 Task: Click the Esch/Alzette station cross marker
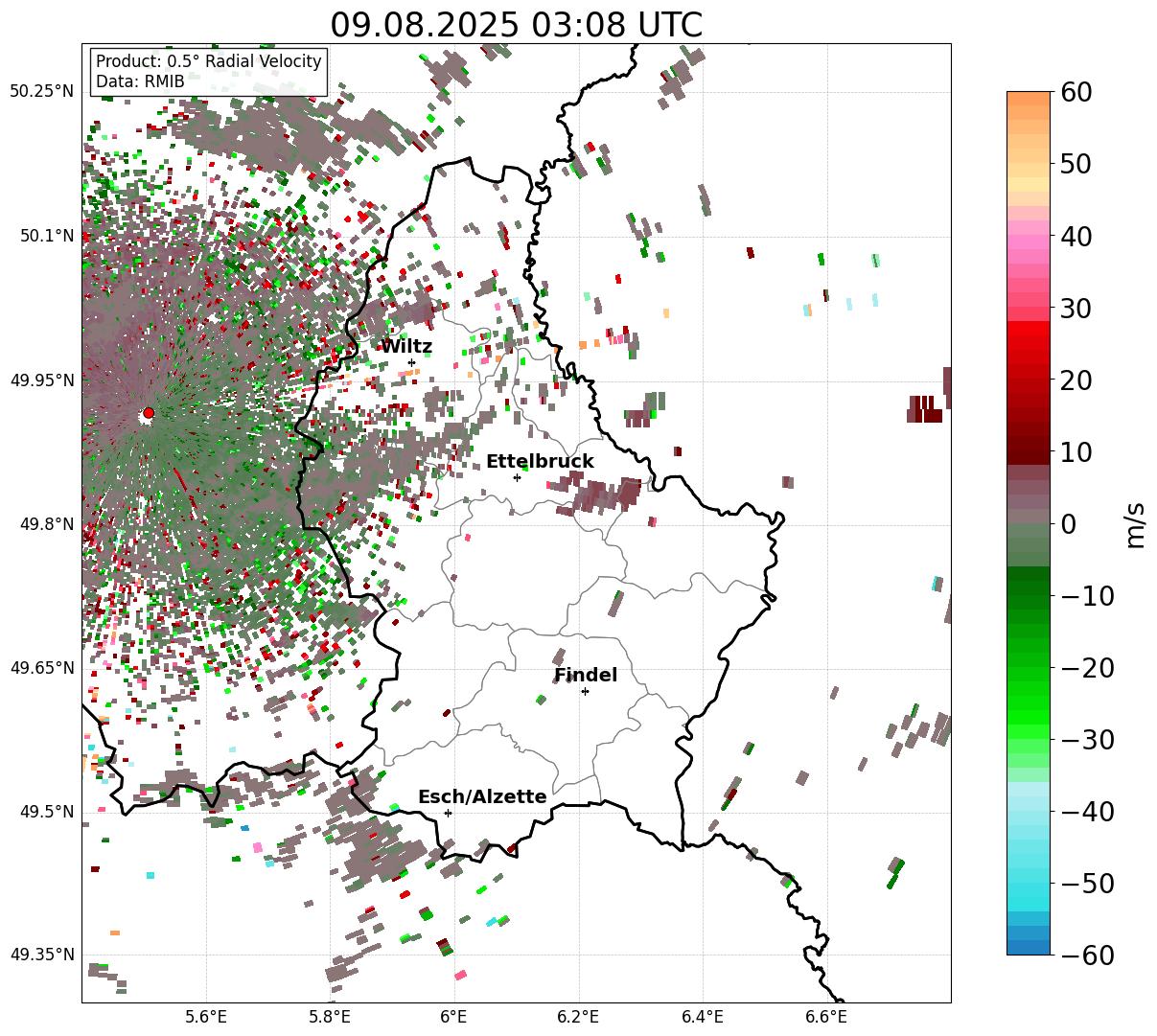[x=448, y=813]
